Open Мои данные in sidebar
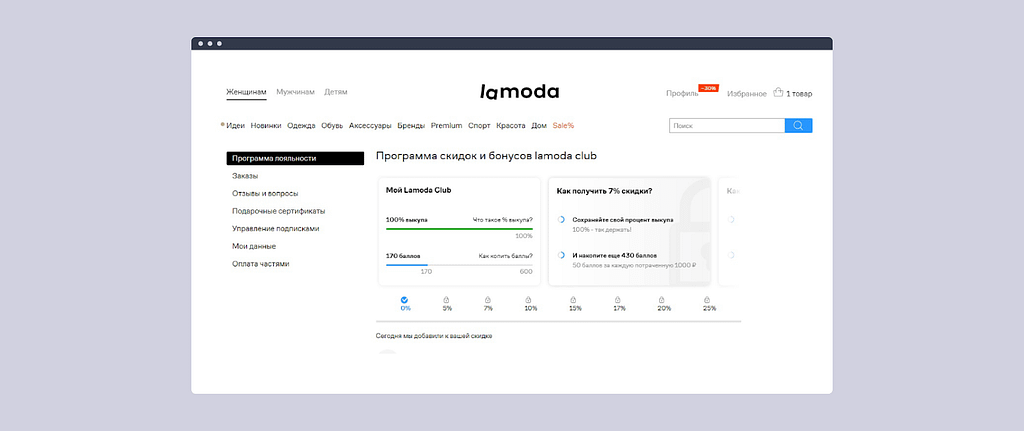 coord(254,246)
